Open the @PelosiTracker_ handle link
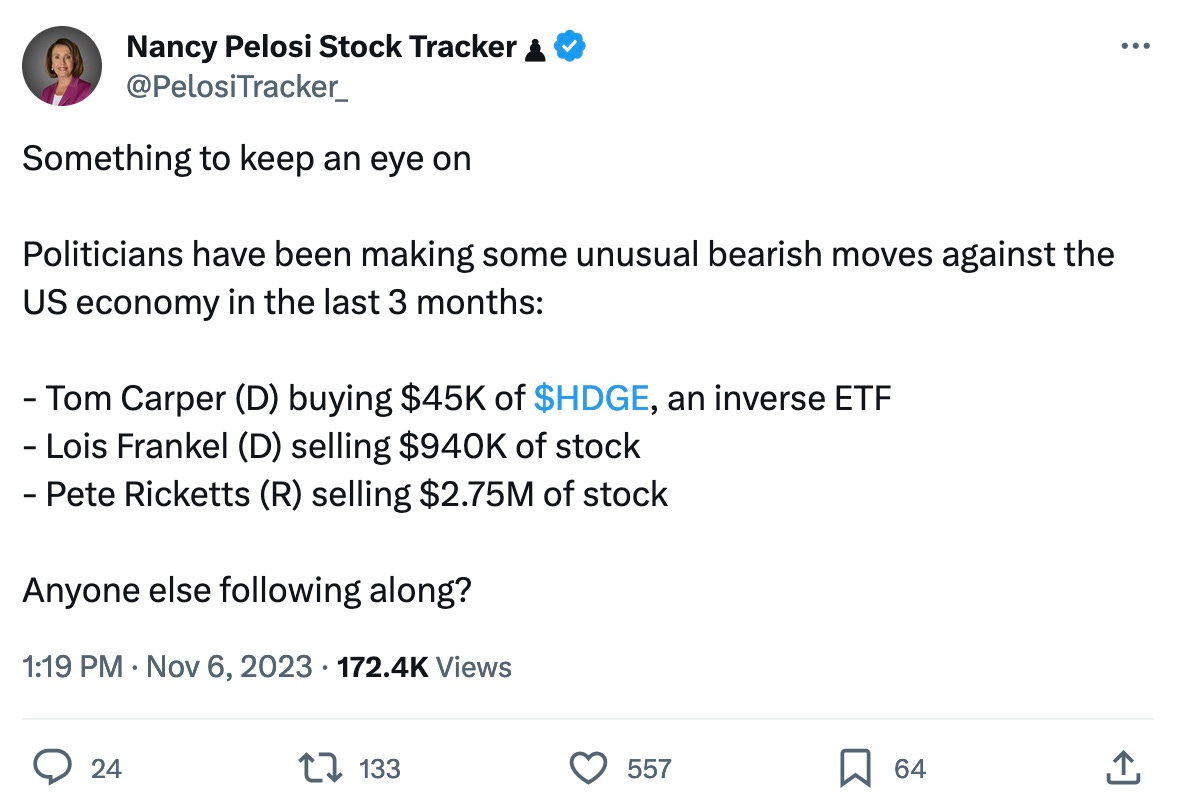 [237, 87]
